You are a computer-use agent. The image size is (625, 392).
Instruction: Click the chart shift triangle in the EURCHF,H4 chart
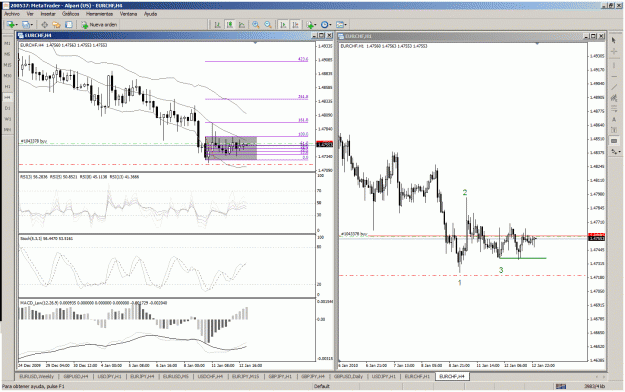(x=255, y=43)
